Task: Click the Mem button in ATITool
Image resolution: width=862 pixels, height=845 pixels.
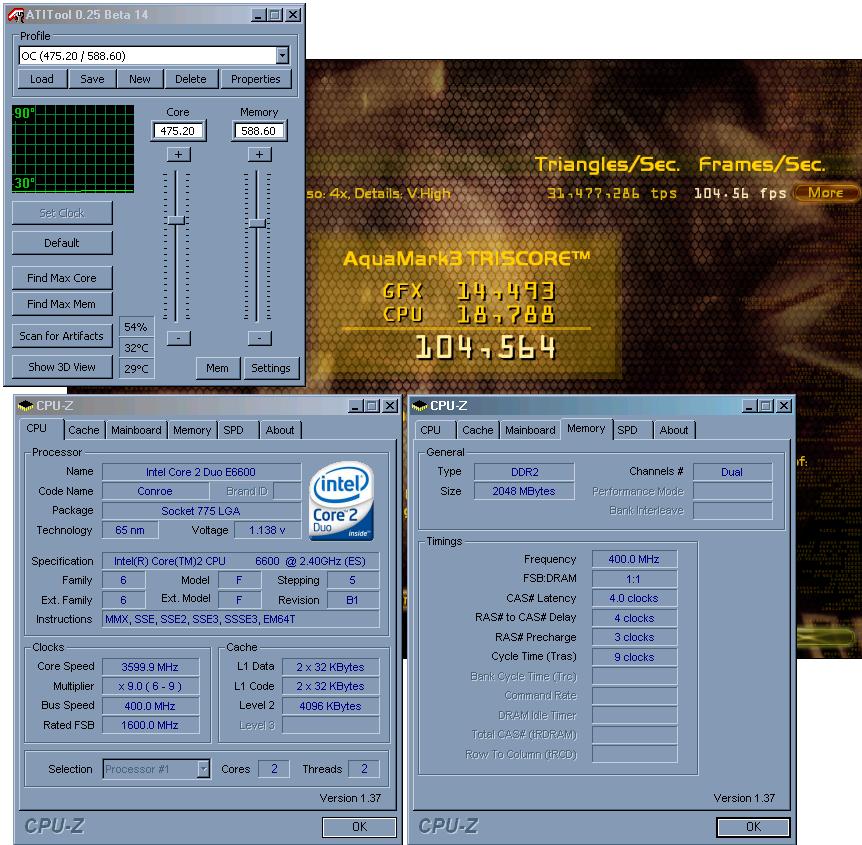Action: click(218, 368)
